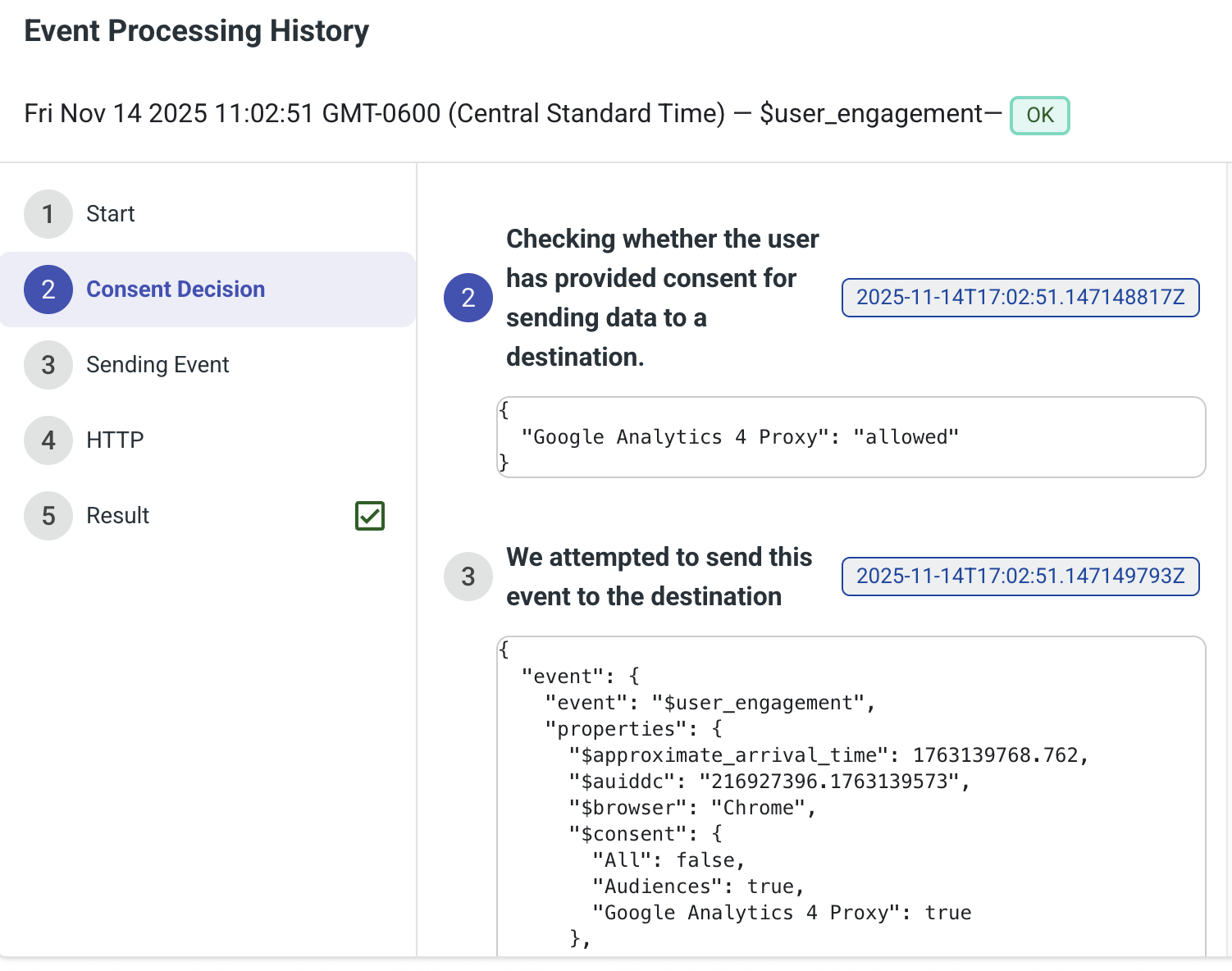Open the Consent Decision step
Image resolution: width=1232 pixels, height=971 pixels.
point(176,289)
